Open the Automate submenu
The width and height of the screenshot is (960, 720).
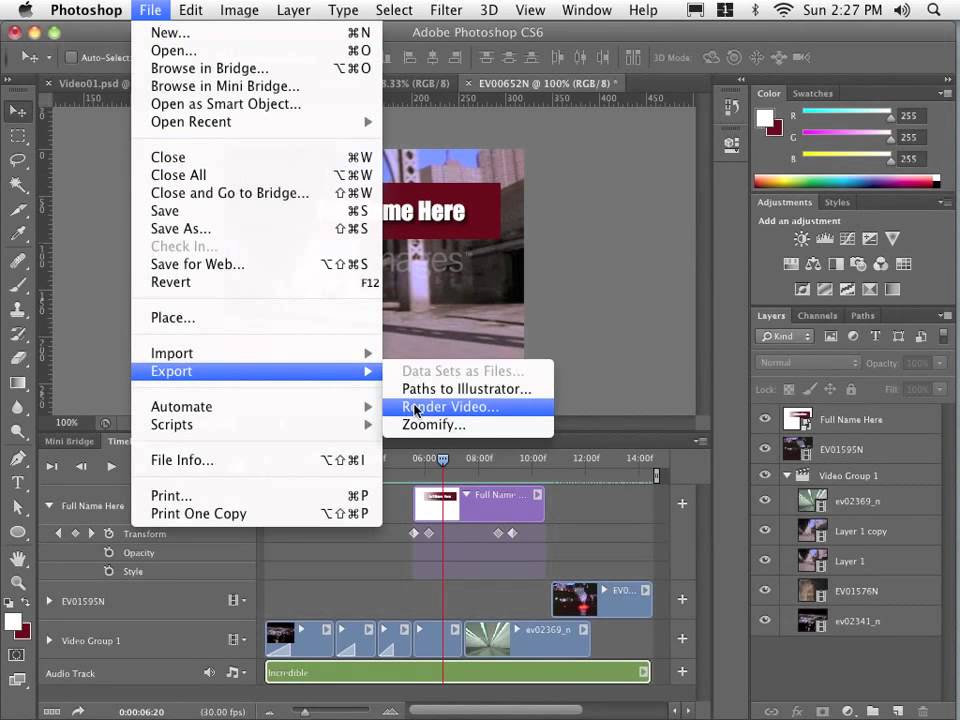coord(257,407)
